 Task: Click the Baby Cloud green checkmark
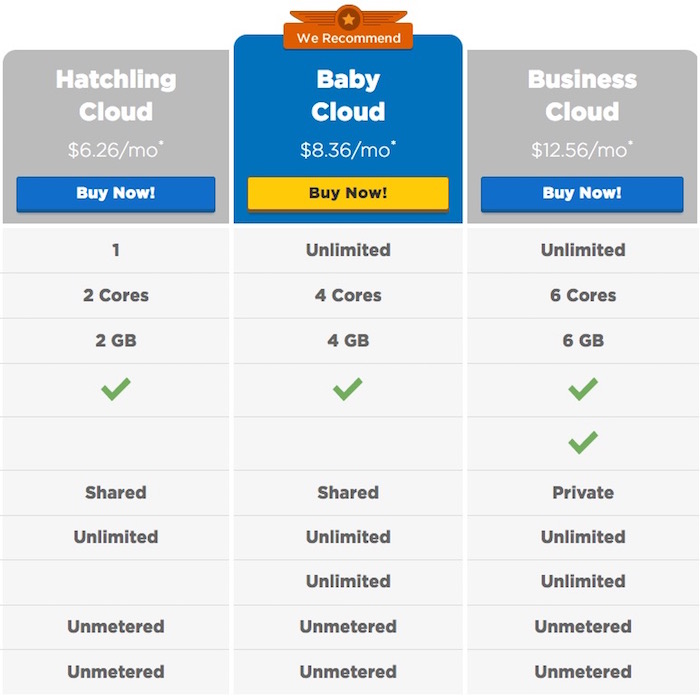coord(348,389)
